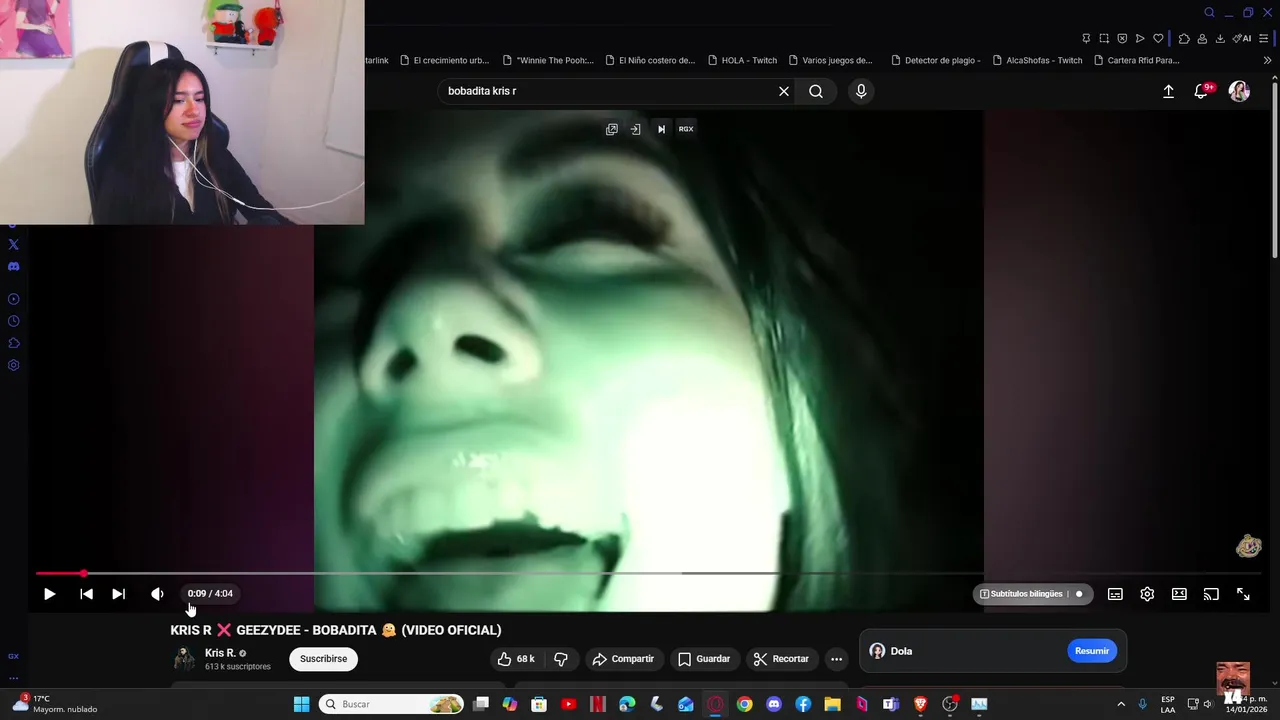The height and width of the screenshot is (720, 1280).
Task: Open more actions ellipsis menu
Action: click(x=836, y=659)
